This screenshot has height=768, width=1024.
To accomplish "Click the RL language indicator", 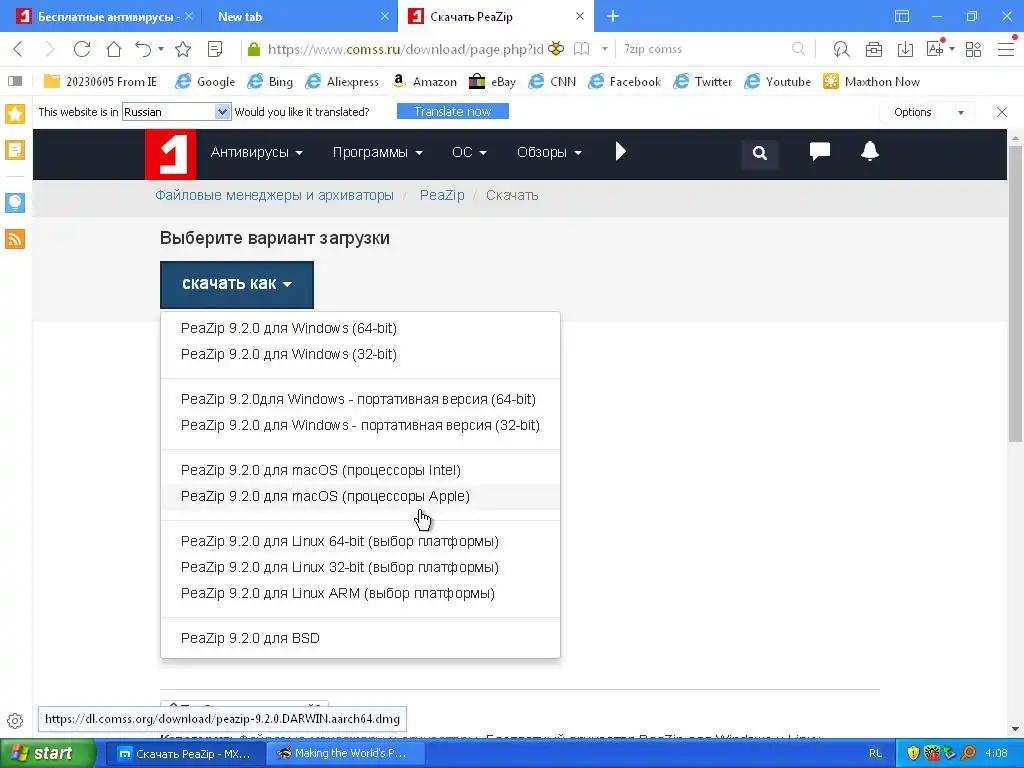I will [x=875, y=753].
